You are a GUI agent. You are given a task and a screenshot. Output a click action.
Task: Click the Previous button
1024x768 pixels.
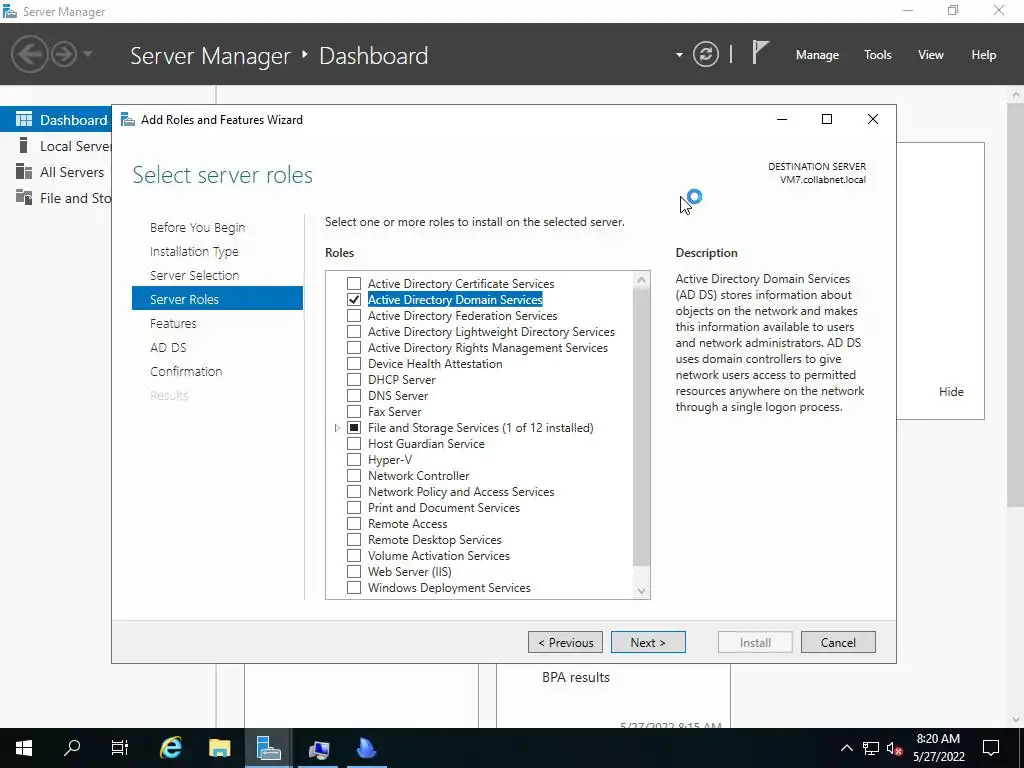coord(566,643)
